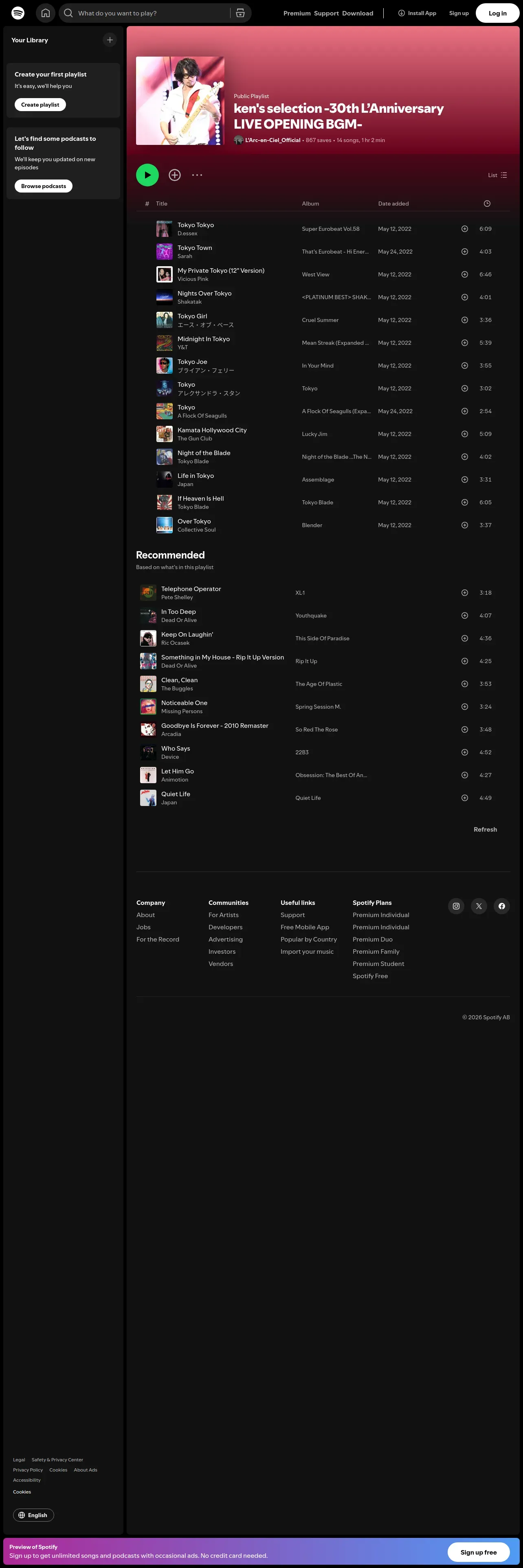
Task: Open the playlist cover image
Action: point(180,101)
